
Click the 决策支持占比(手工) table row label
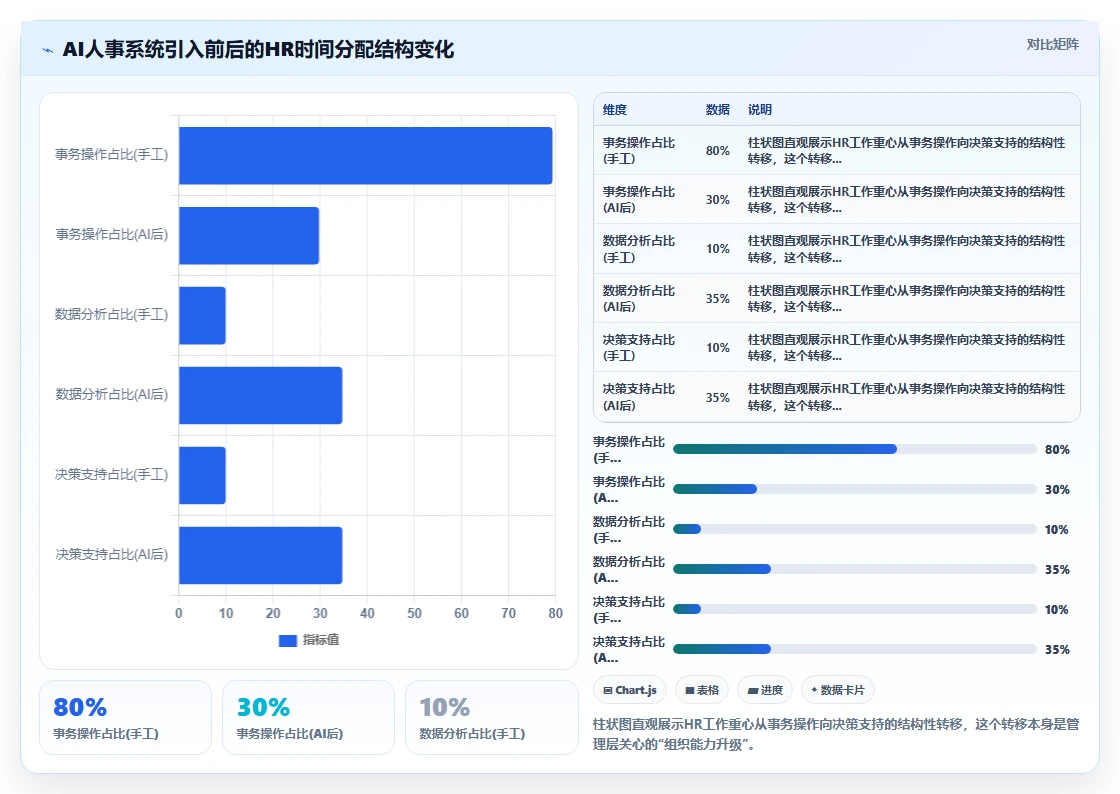coord(639,348)
